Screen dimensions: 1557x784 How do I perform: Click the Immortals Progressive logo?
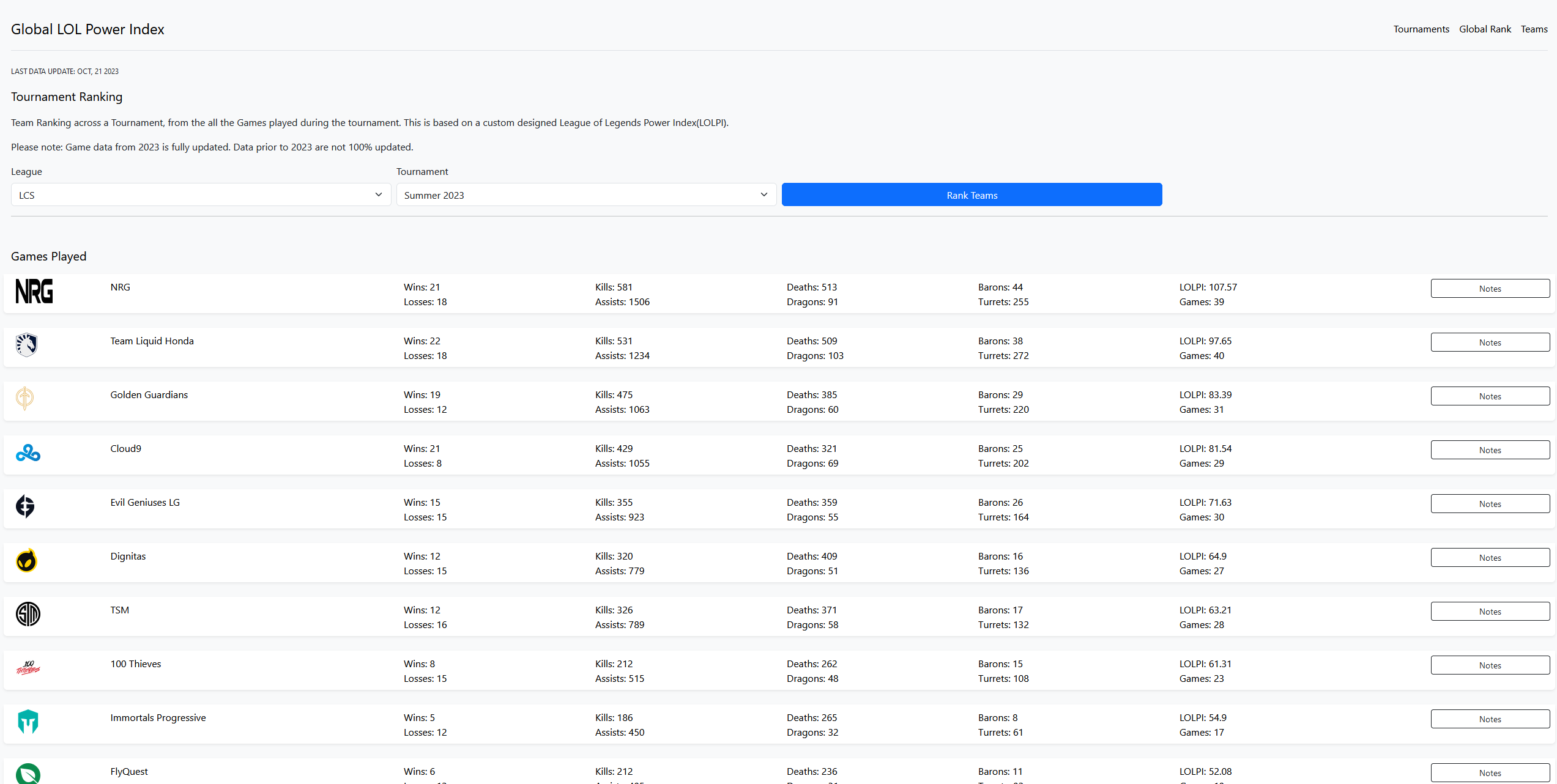point(28,722)
